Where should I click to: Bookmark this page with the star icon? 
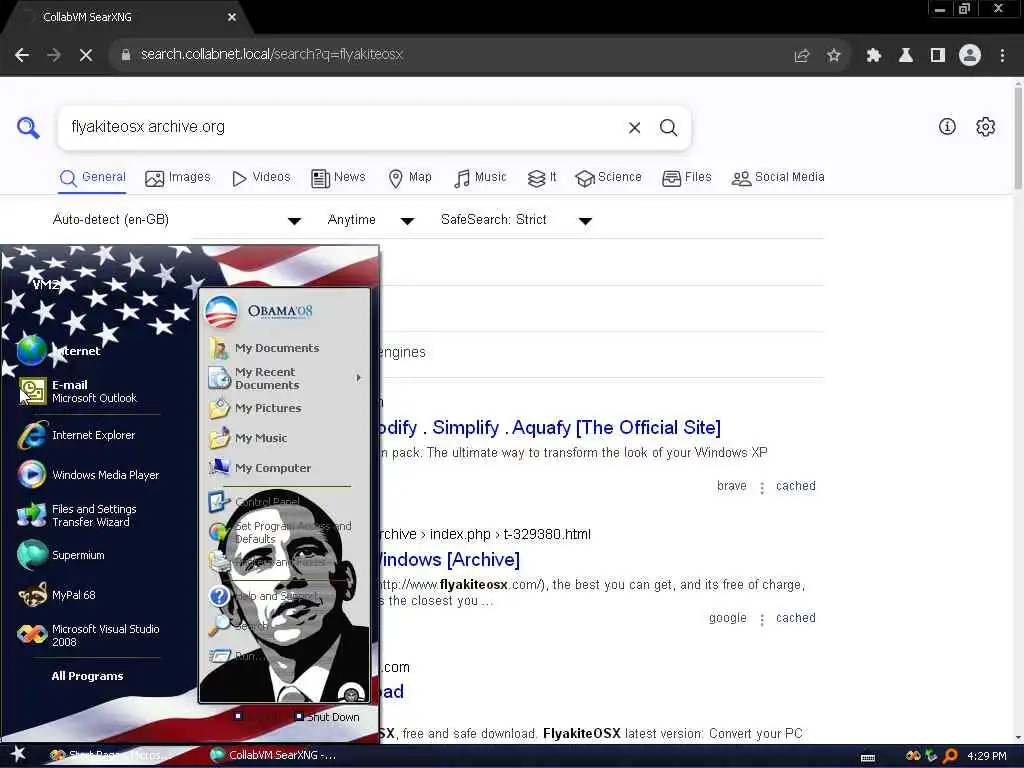[x=833, y=56]
